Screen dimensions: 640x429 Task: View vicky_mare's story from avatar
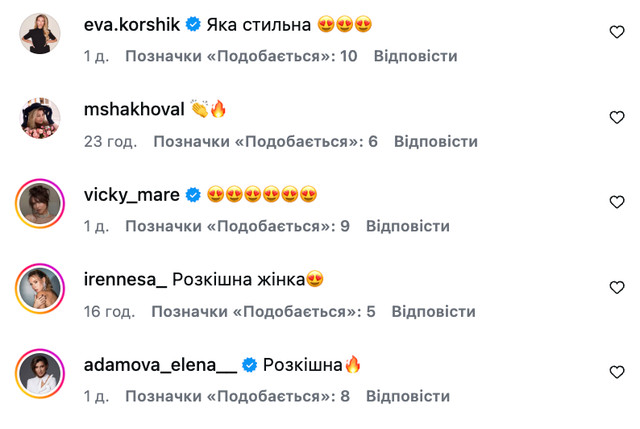(41, 204)
